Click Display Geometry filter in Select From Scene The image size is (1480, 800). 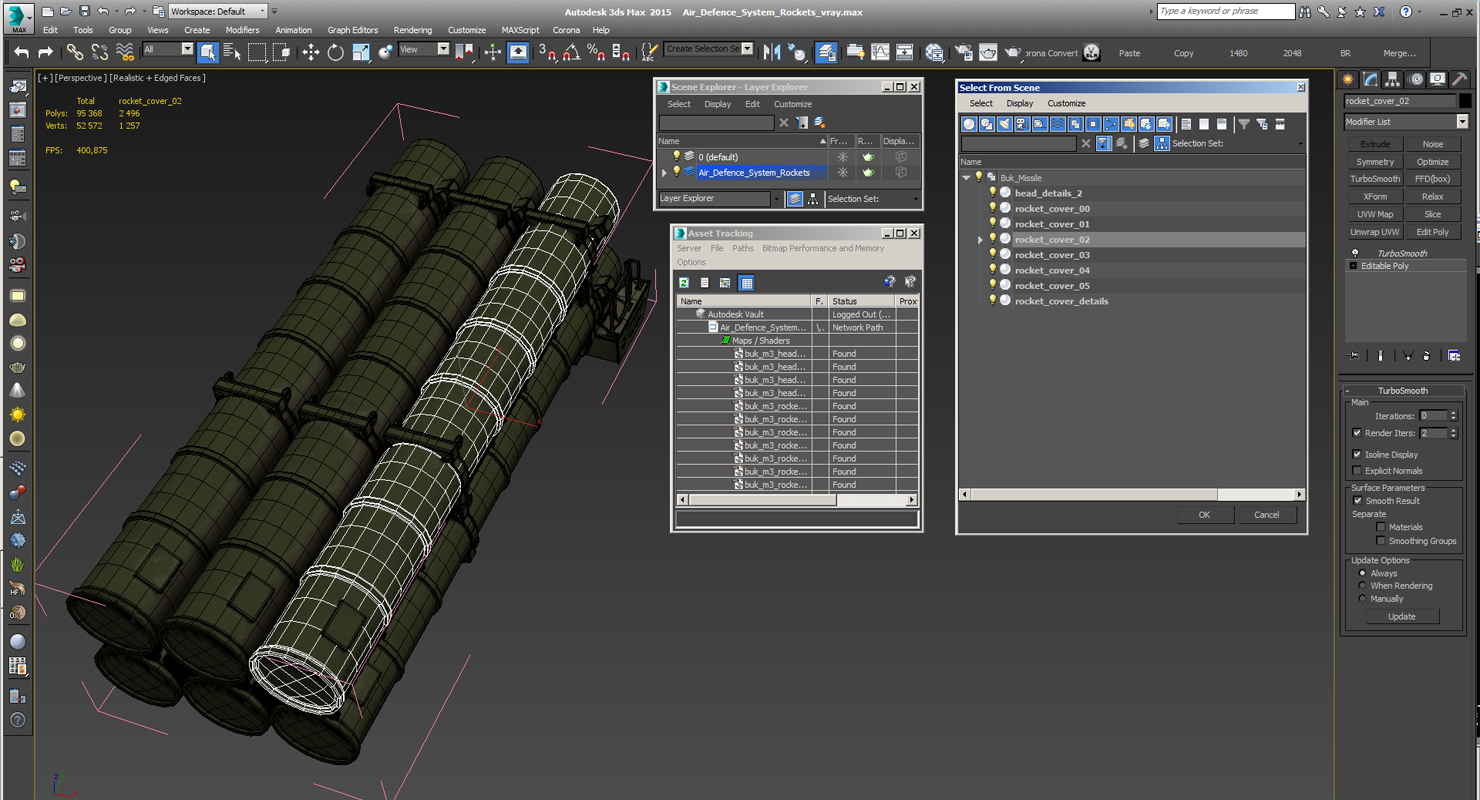click(969, 124)
